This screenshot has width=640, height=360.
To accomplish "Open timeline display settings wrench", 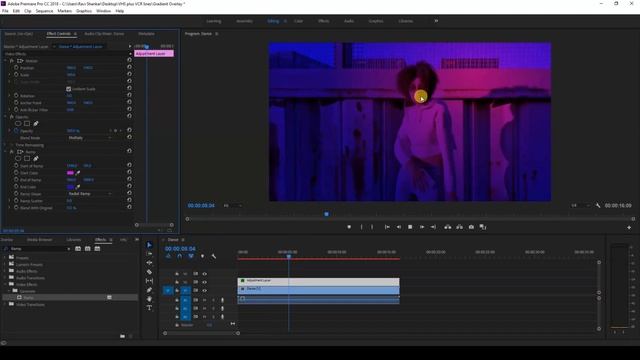I will pyautogui.click(x=213, y=256).
